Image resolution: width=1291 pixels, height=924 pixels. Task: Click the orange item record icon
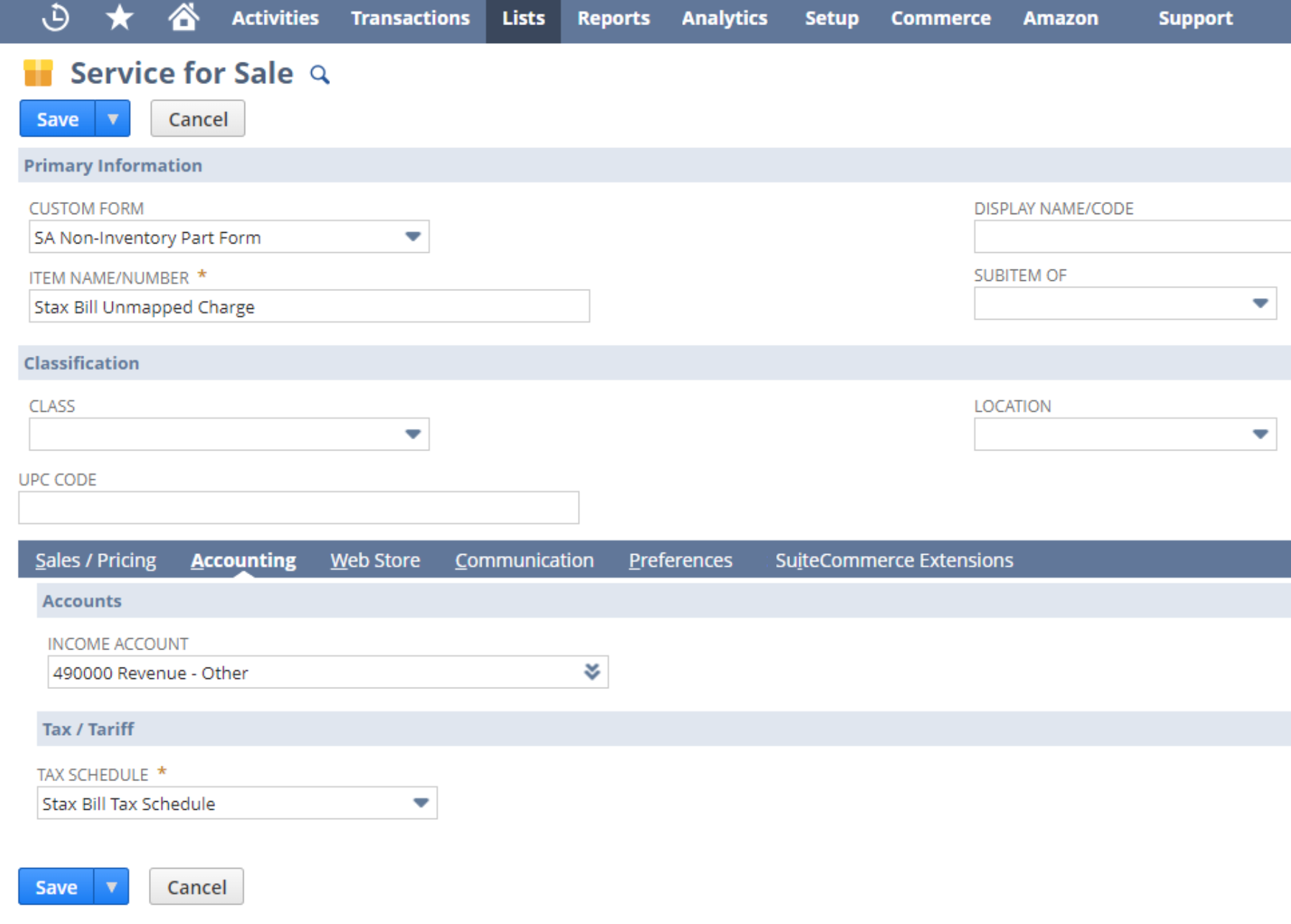(38, 73)
